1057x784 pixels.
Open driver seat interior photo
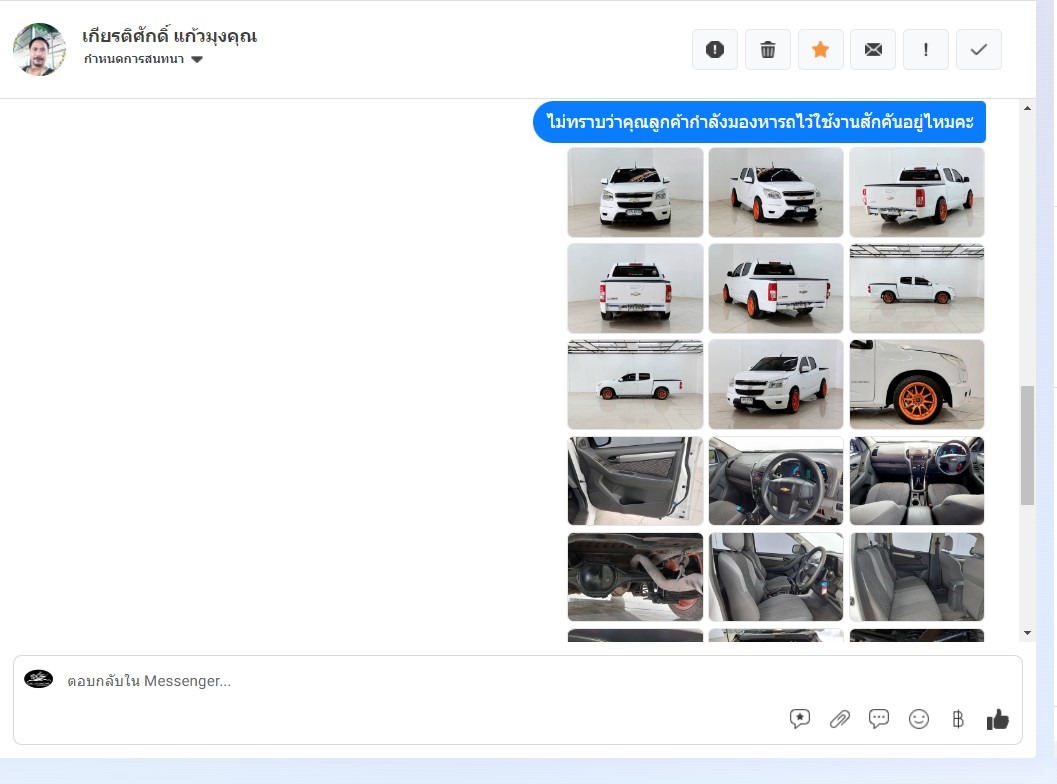(x=776, y=577)
